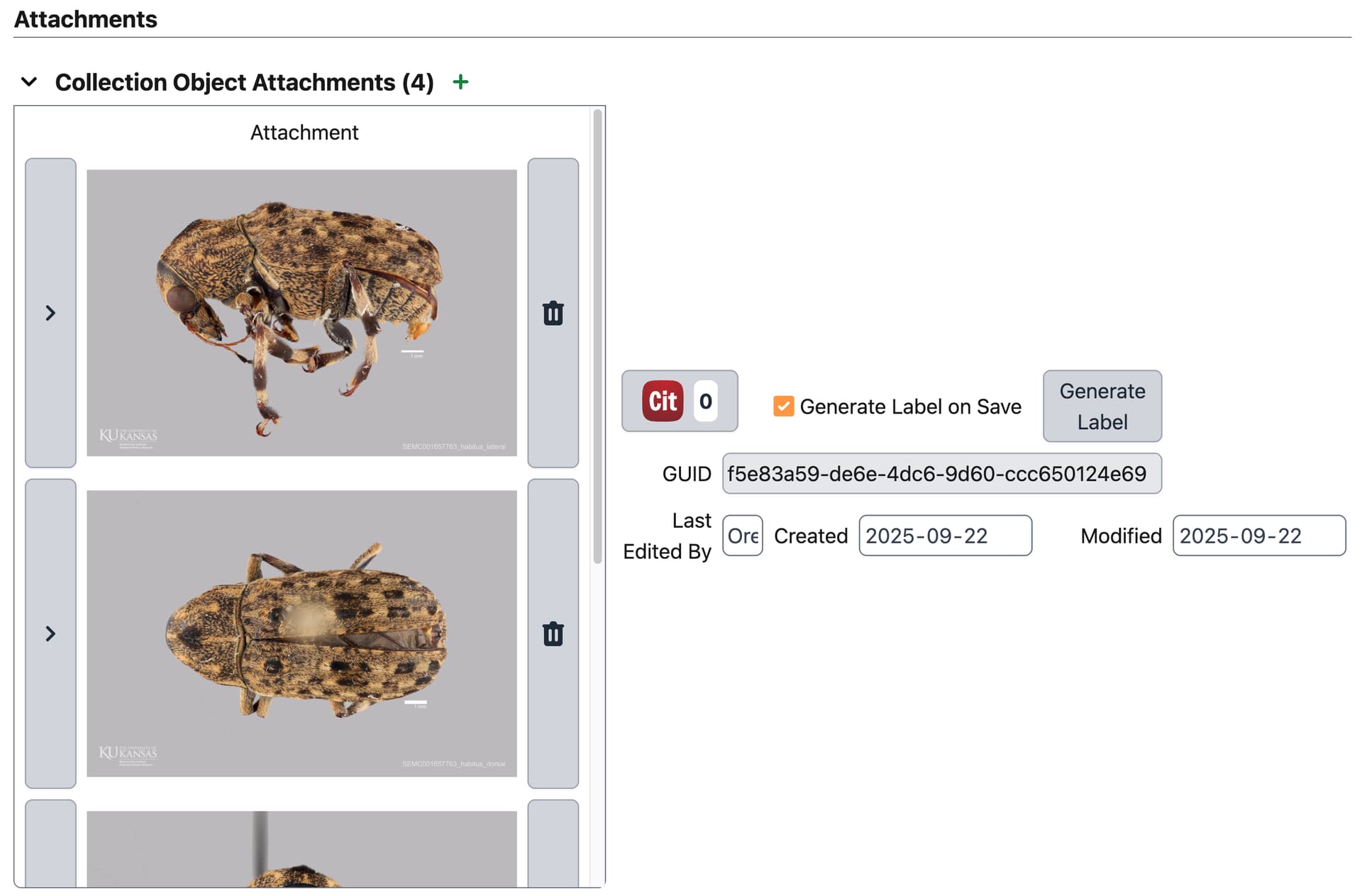Click the GUID text field

pyautogui.click(x=941, y=473)
